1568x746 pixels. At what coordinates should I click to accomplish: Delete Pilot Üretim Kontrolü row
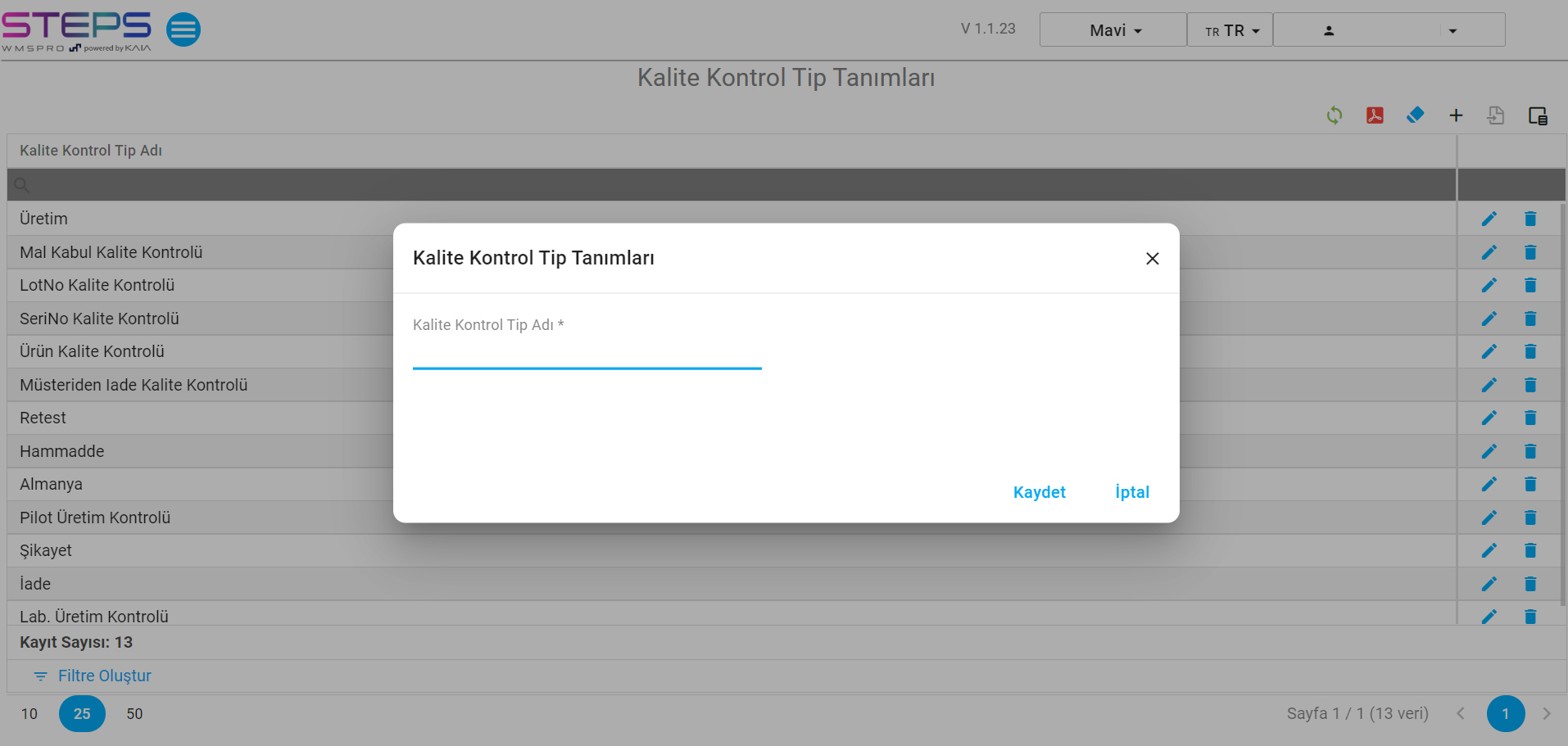point(1530,518)
